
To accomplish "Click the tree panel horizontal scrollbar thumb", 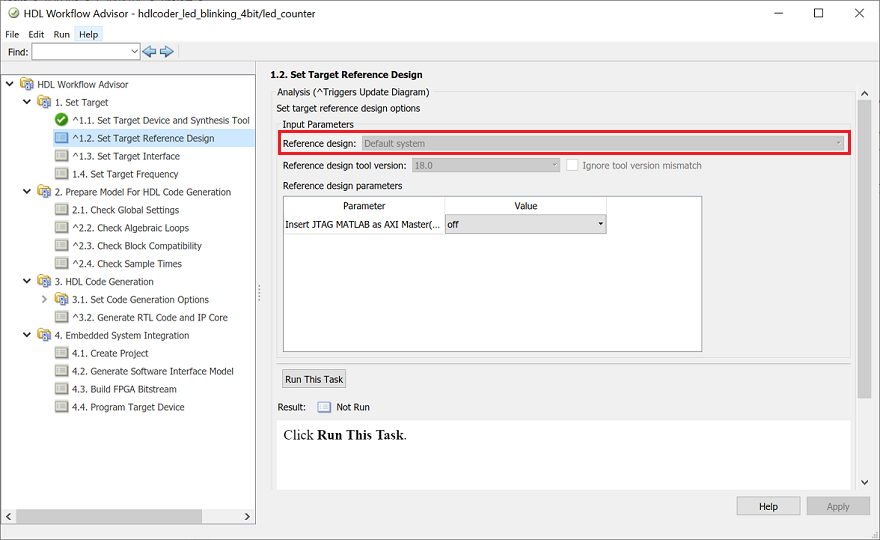I will pos(109,516).
